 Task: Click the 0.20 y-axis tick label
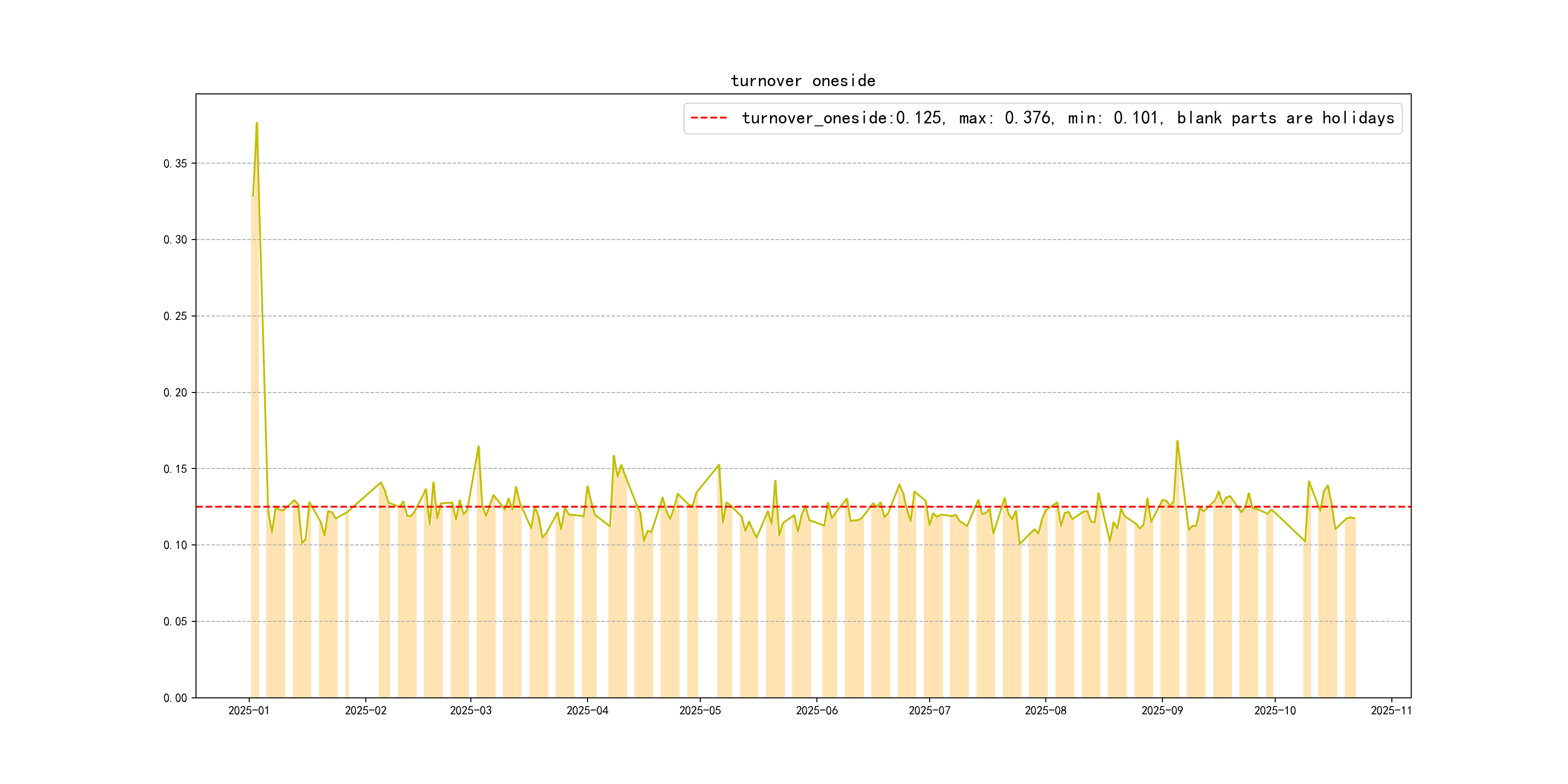(175, 392)
